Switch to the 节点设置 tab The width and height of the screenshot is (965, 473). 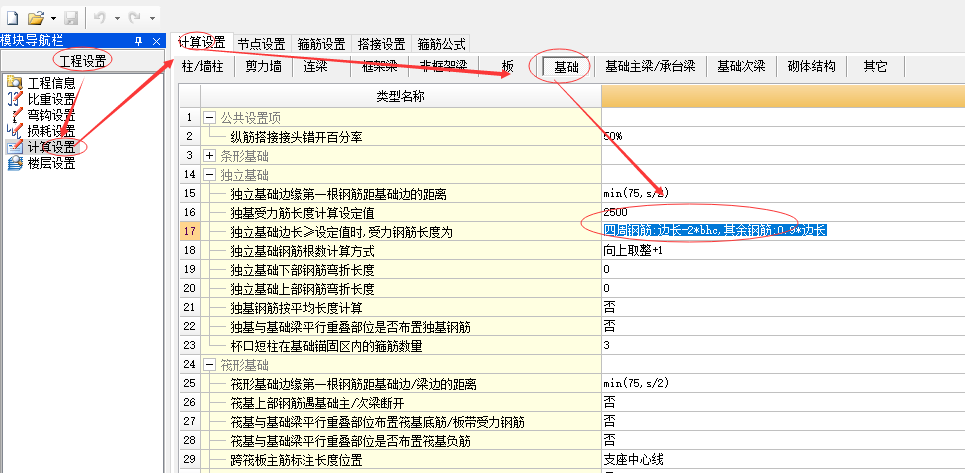261,44
